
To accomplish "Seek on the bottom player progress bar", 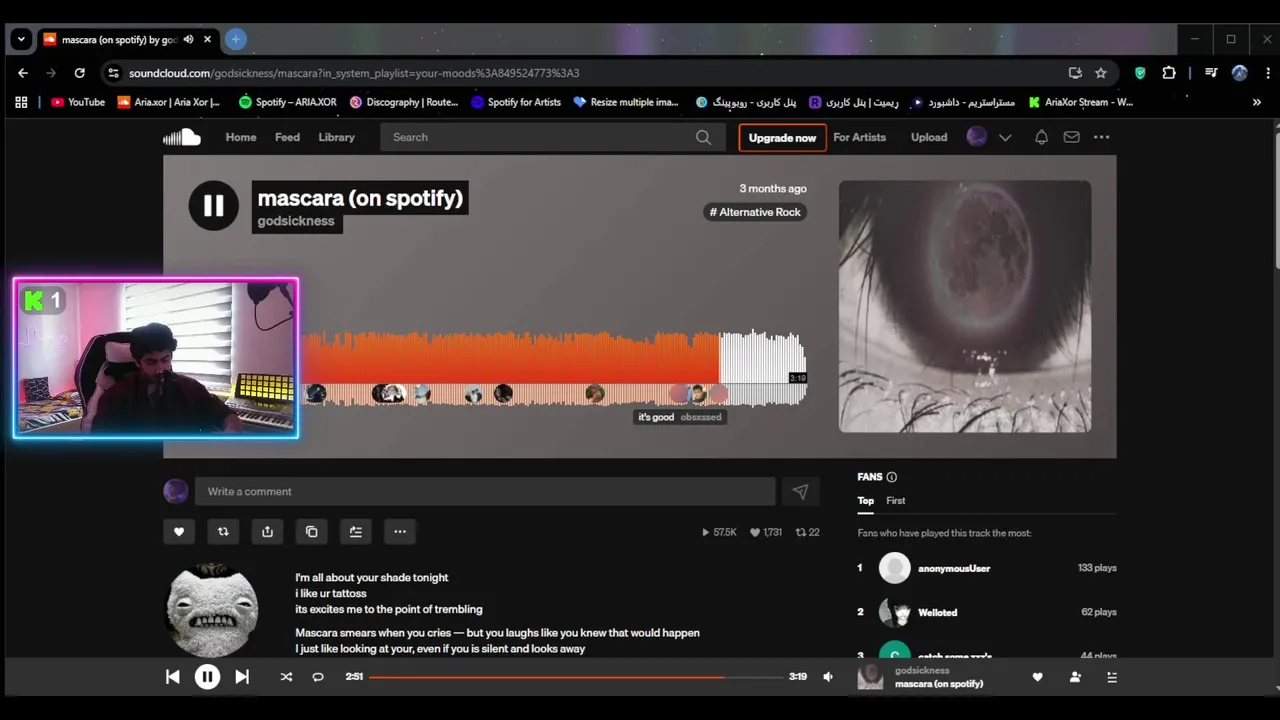I will [x=576, y=677].
